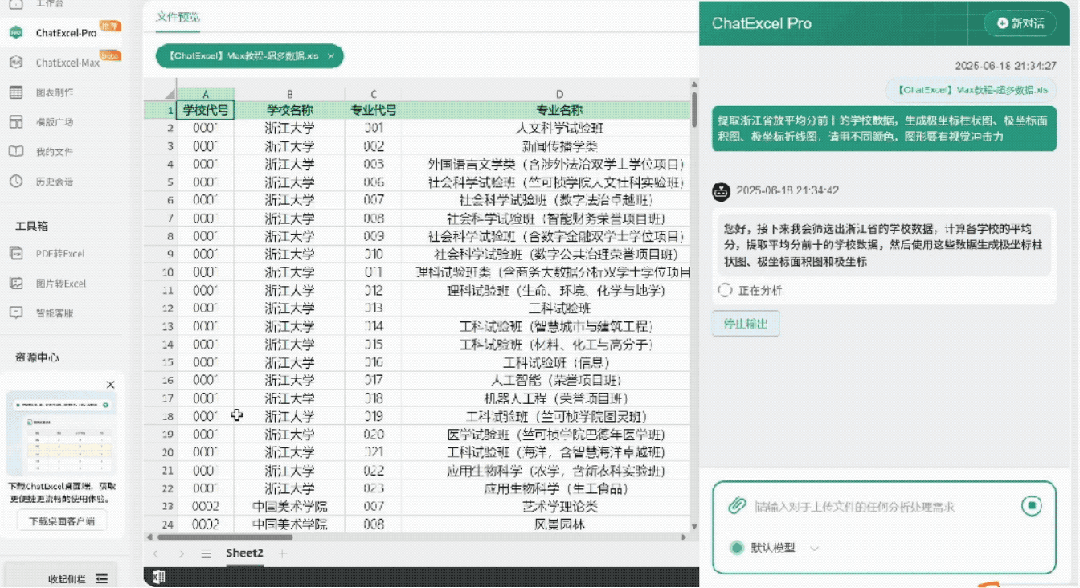Select column A header
1080x588 pixels.
coord(205,94)
